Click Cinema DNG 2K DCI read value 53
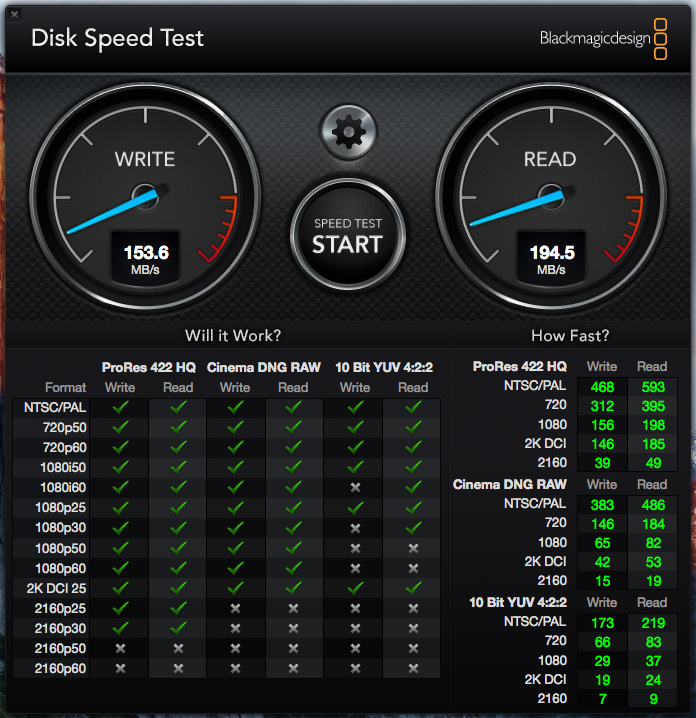The image size is (696, 718). [x=653, y=562]
